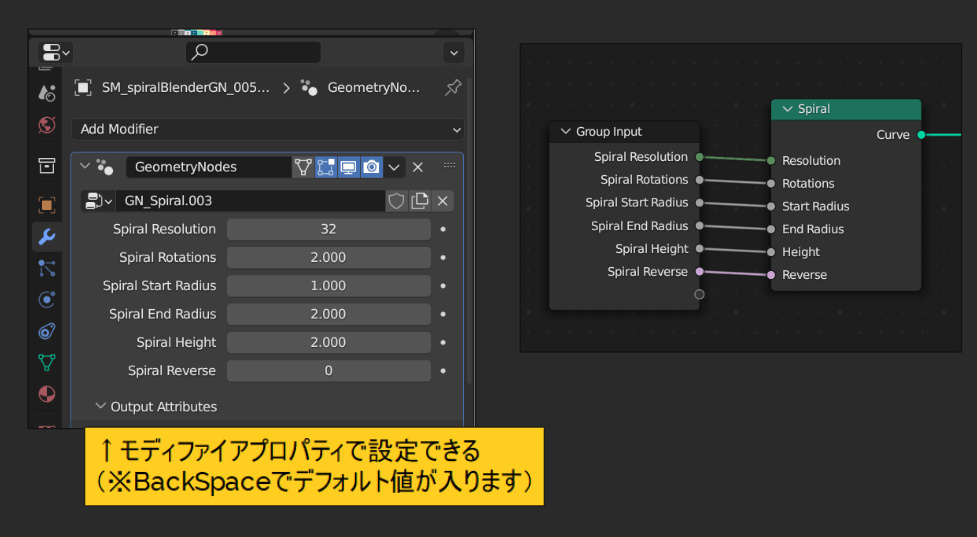This screenshot has height=537, width=977.
Task: Toggle fake user shield for GN_Spiral.003
Action: [x=396, y=201]
